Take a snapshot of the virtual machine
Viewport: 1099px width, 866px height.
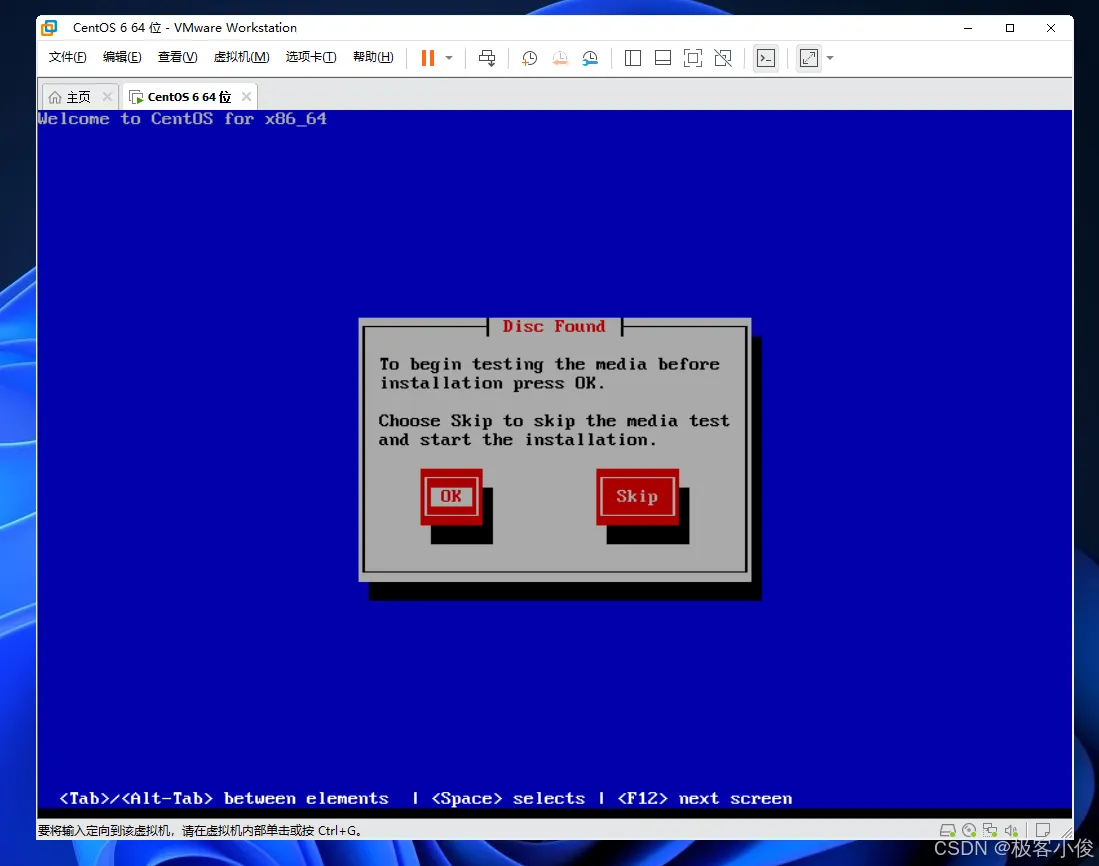pyautogui.click(x=530, y=58)
